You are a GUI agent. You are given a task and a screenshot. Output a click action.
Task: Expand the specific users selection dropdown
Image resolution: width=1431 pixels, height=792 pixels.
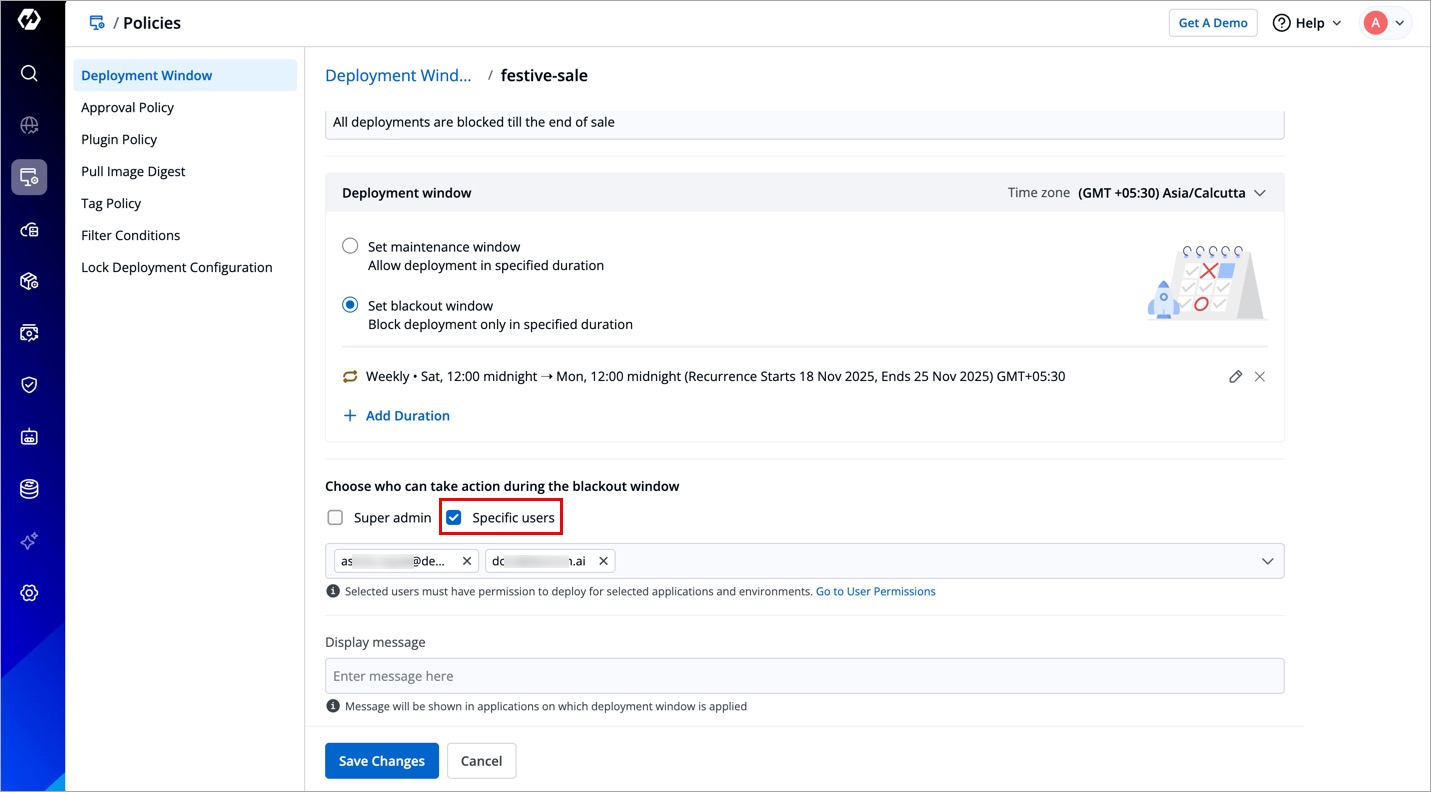(1267, 561)
